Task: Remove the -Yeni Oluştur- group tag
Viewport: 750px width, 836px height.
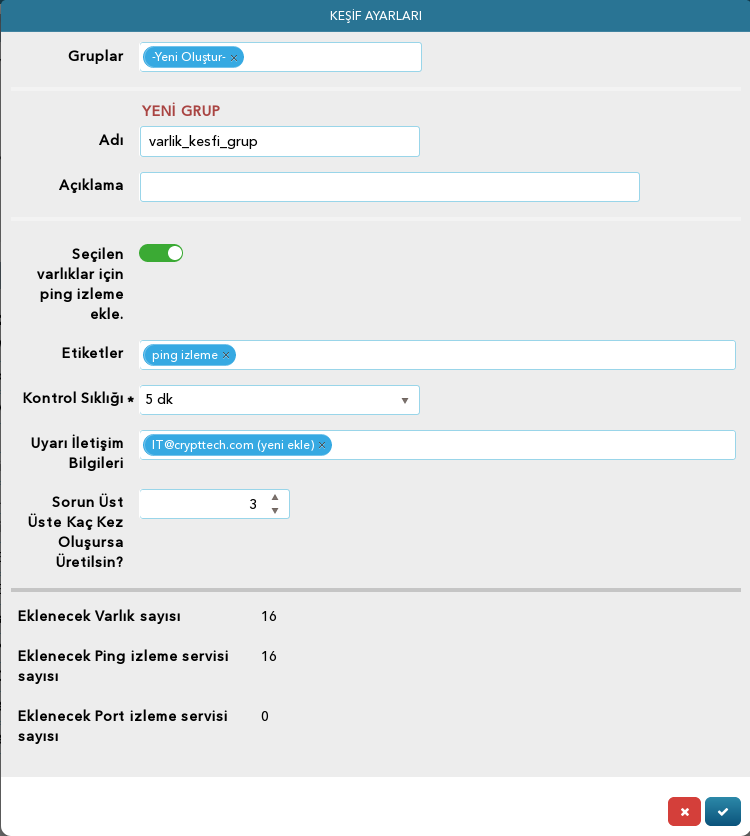Action: coord(233,58)
